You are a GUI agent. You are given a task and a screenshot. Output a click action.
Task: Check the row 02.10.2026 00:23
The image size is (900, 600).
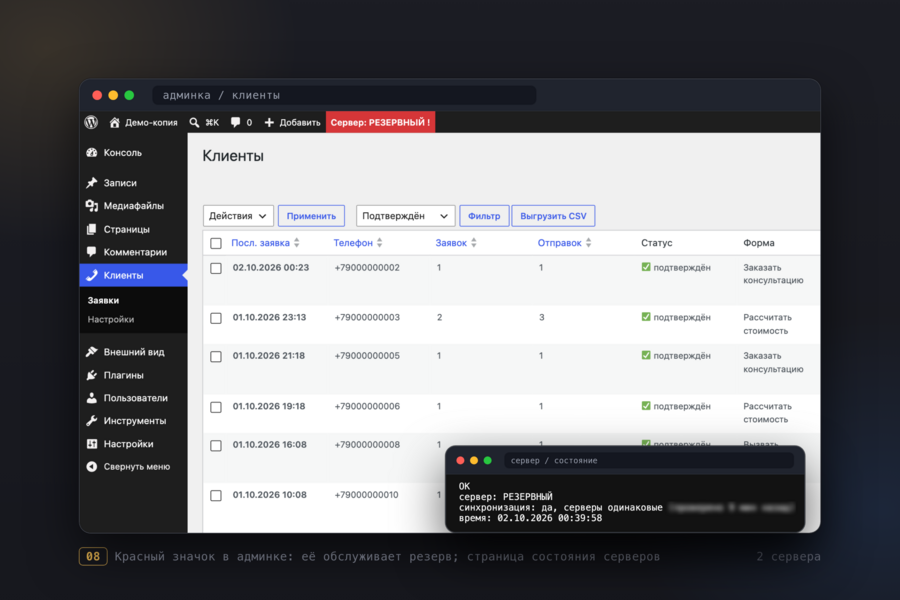pyautogui.click(x=216, y=268)
